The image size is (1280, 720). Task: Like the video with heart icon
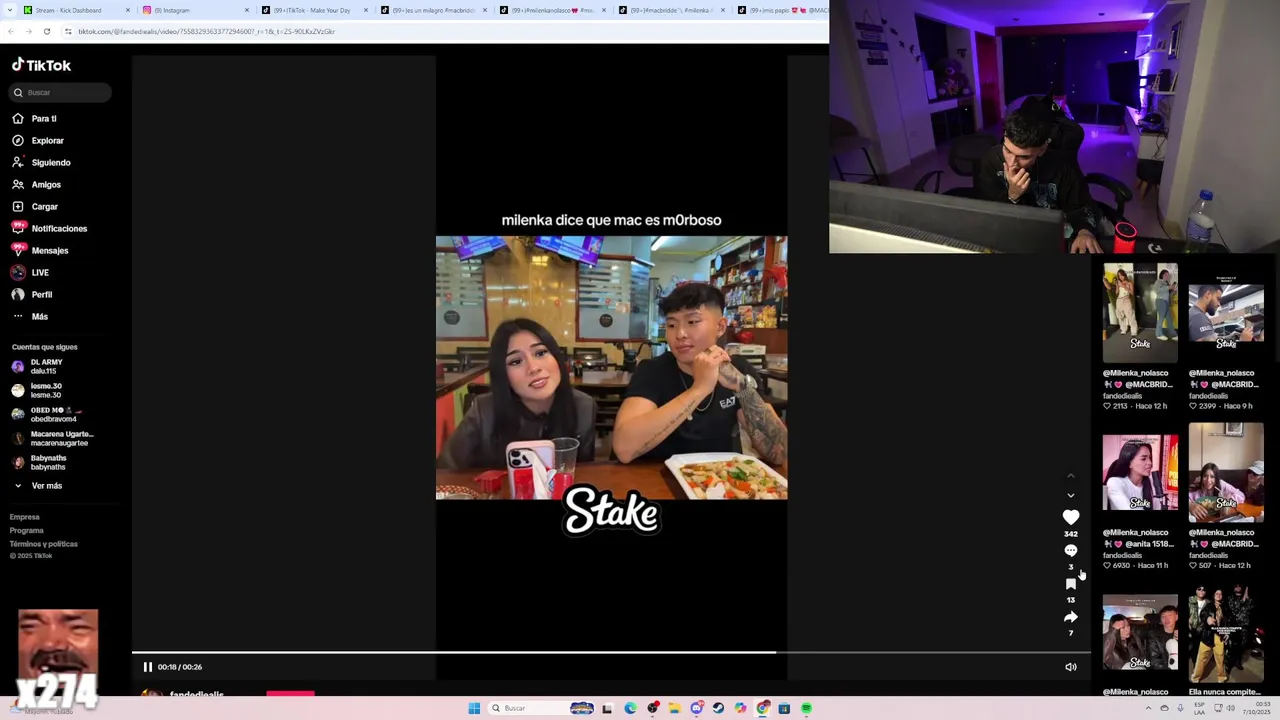point(1071,517)
